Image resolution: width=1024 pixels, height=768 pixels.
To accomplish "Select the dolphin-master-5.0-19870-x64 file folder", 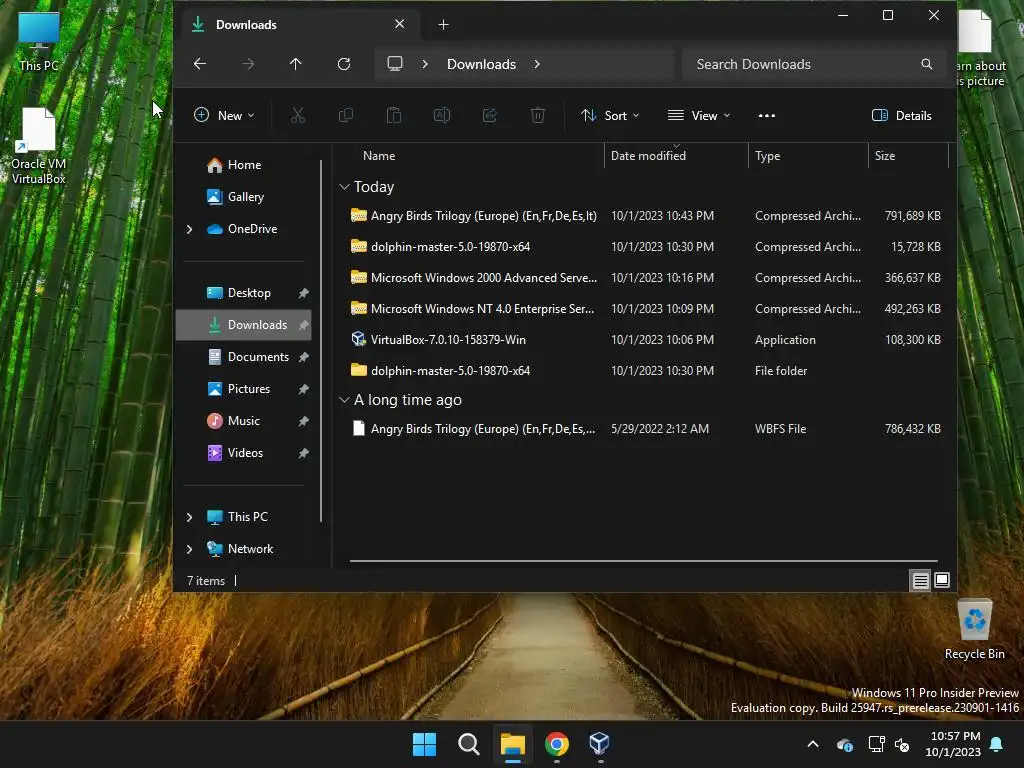I will coord(645,371).
